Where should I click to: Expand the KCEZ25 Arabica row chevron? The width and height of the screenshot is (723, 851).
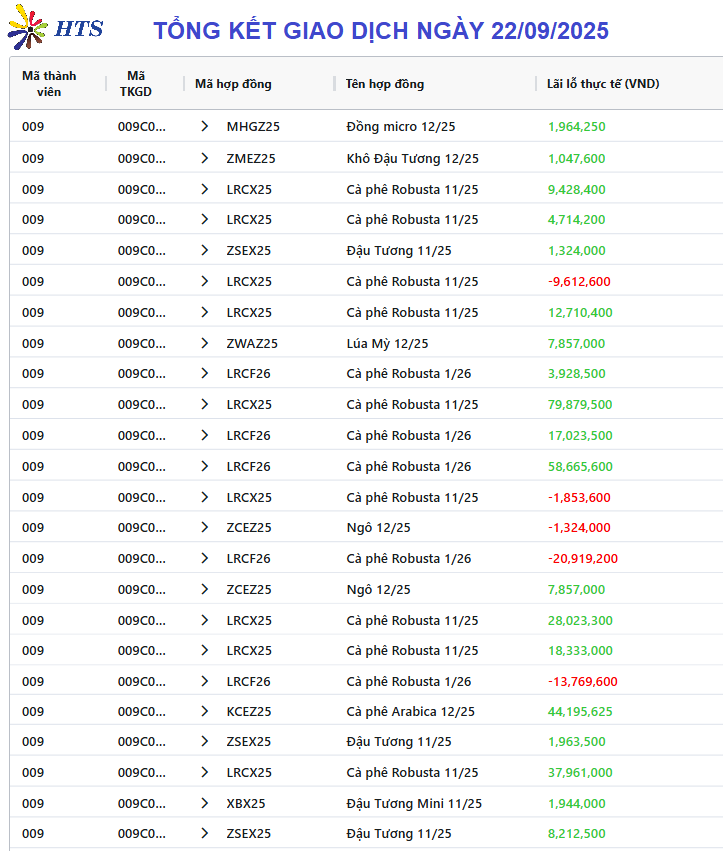[x=205, y=712]
